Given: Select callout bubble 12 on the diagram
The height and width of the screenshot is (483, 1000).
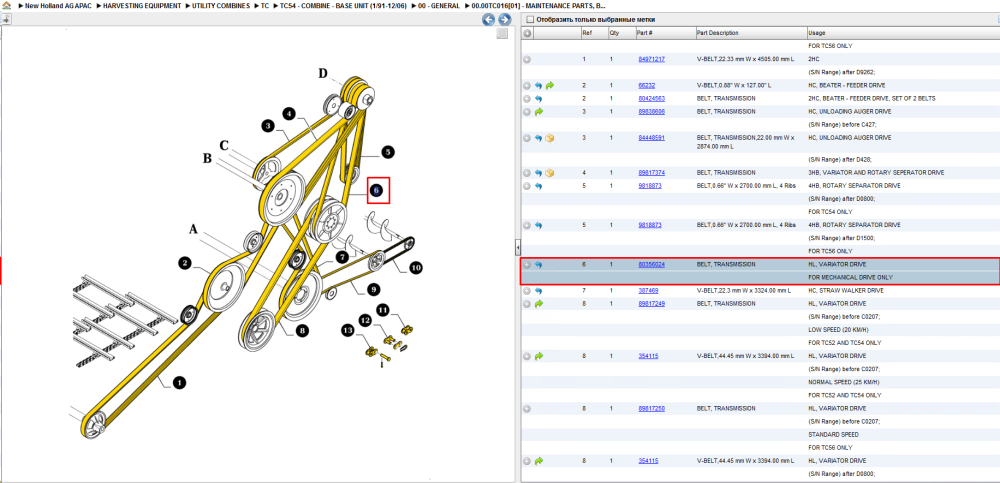Looking at the screenshot, I should pyautogui.click(x=364, y=320).
